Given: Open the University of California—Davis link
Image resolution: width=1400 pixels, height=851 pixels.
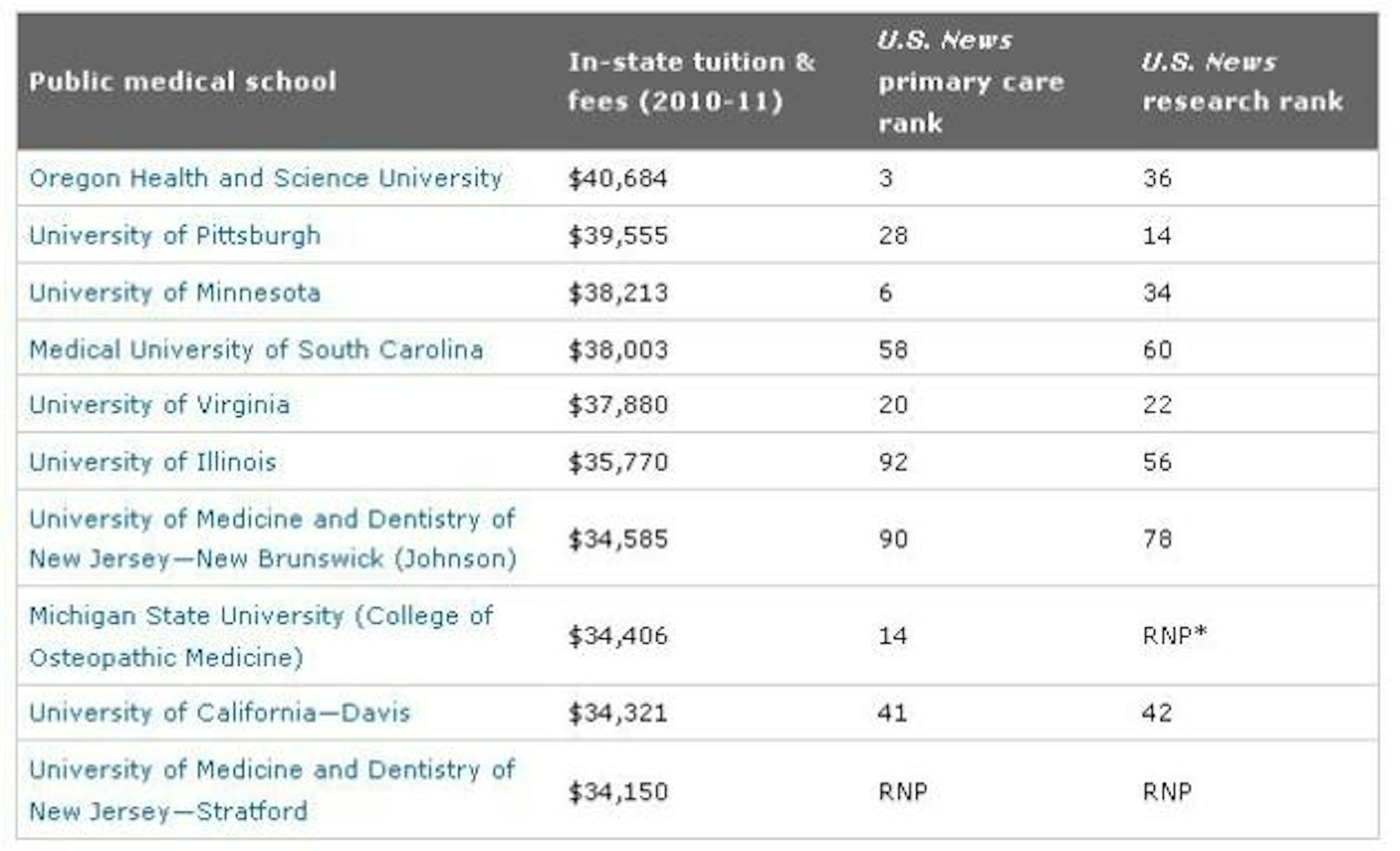Looking at the screenshot, I should click(220, 713).
